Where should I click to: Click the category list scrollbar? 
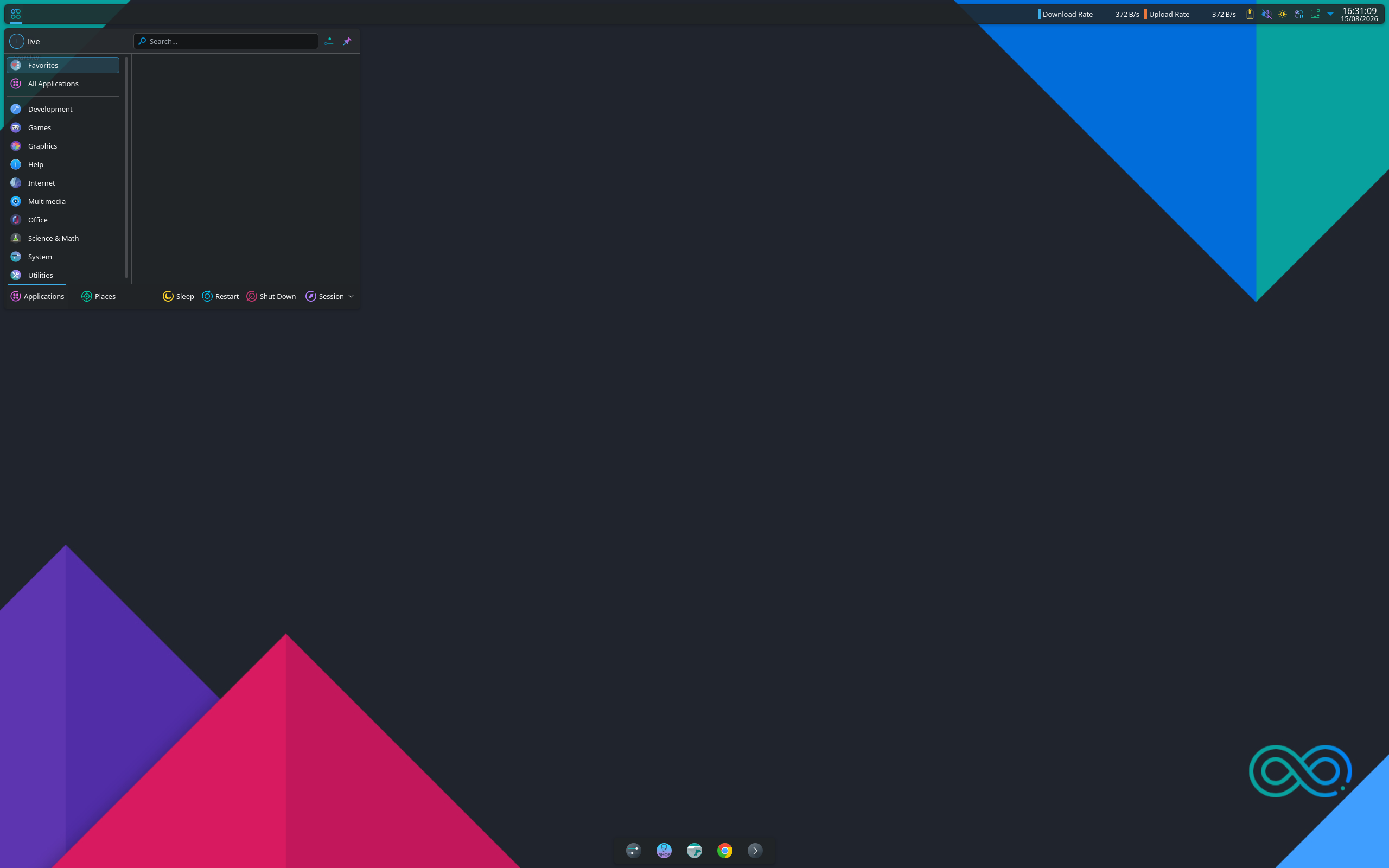point(126,167)
